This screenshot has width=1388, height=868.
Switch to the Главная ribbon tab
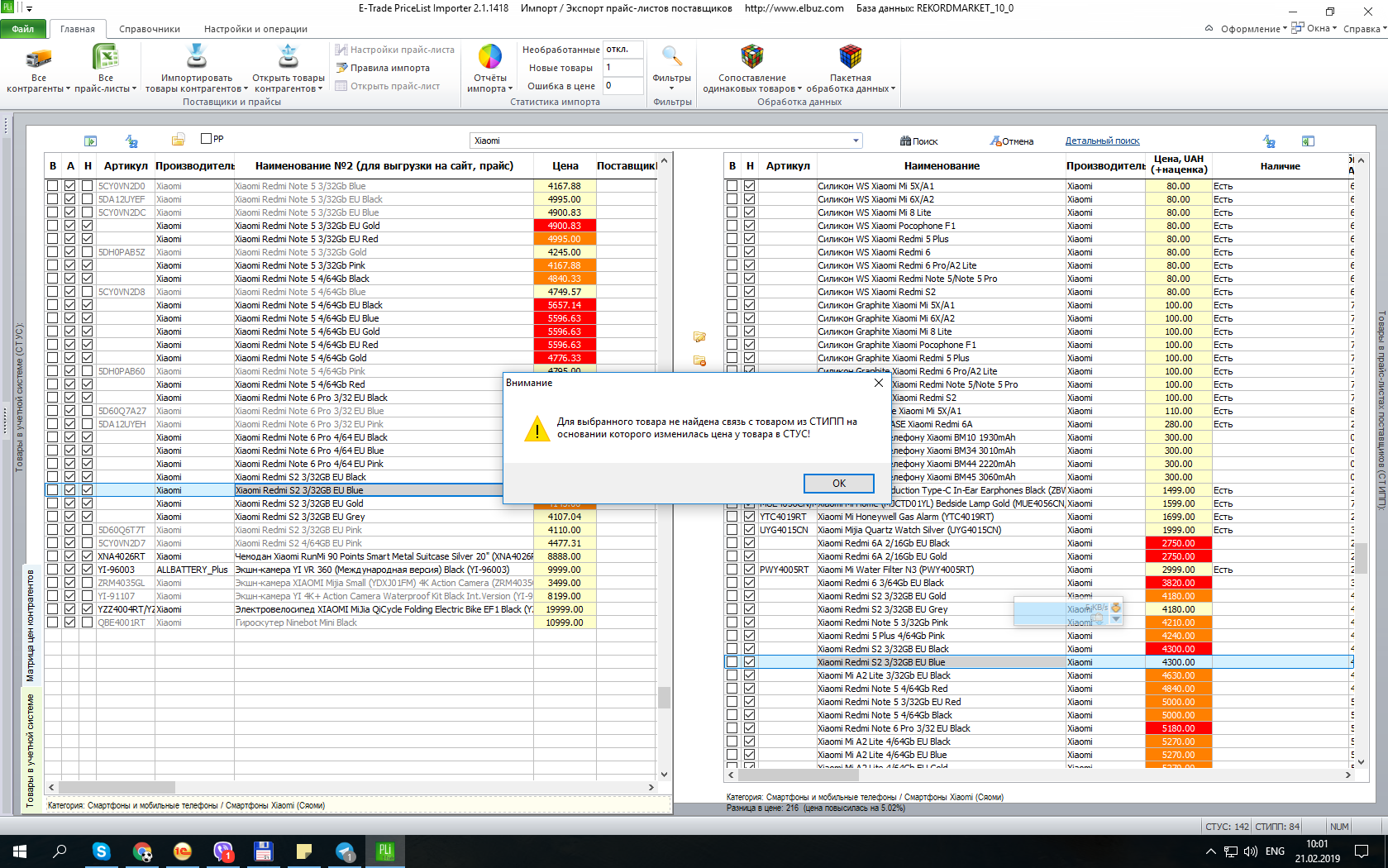[78, 29]
